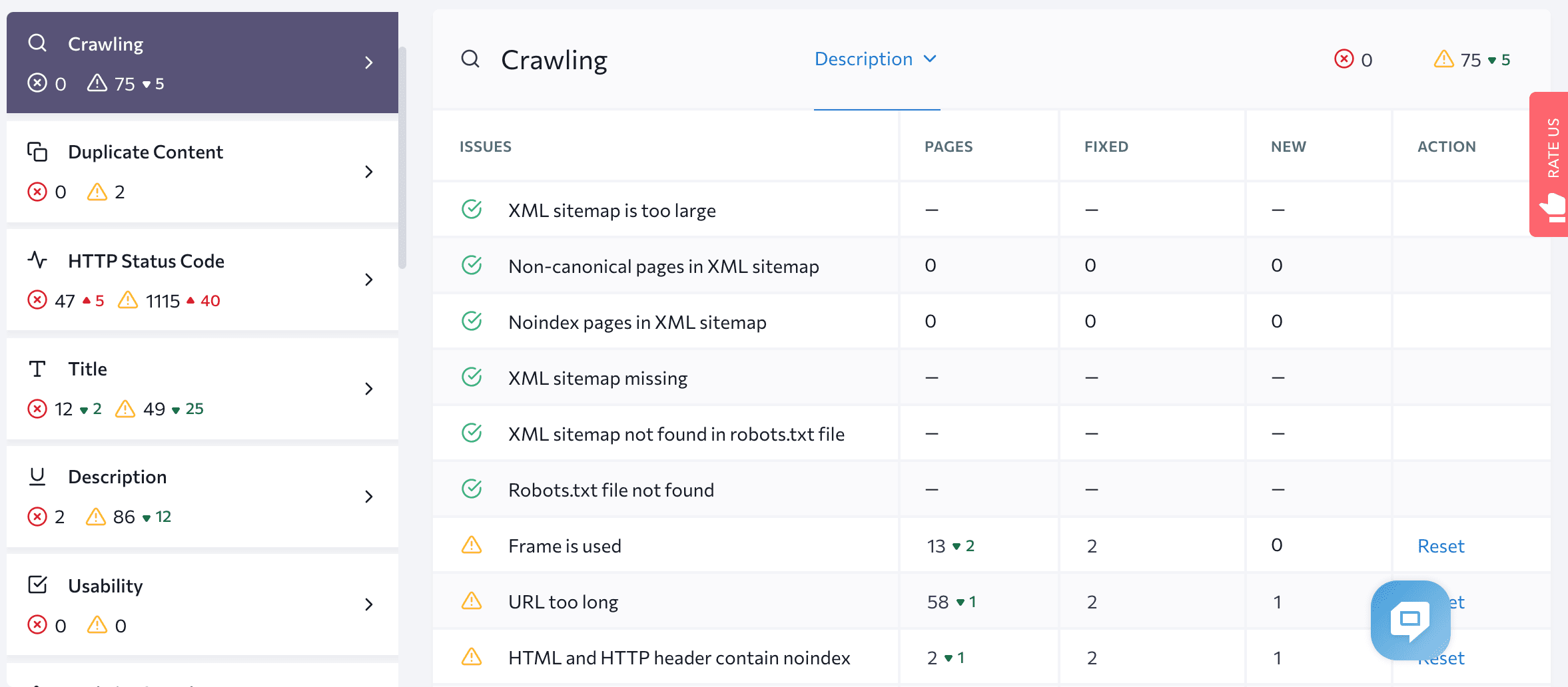Click 'HTML and HTTP header contain noindex' text
The height and width of the screenshot is (687, 1568).
(x=679, y=658)
